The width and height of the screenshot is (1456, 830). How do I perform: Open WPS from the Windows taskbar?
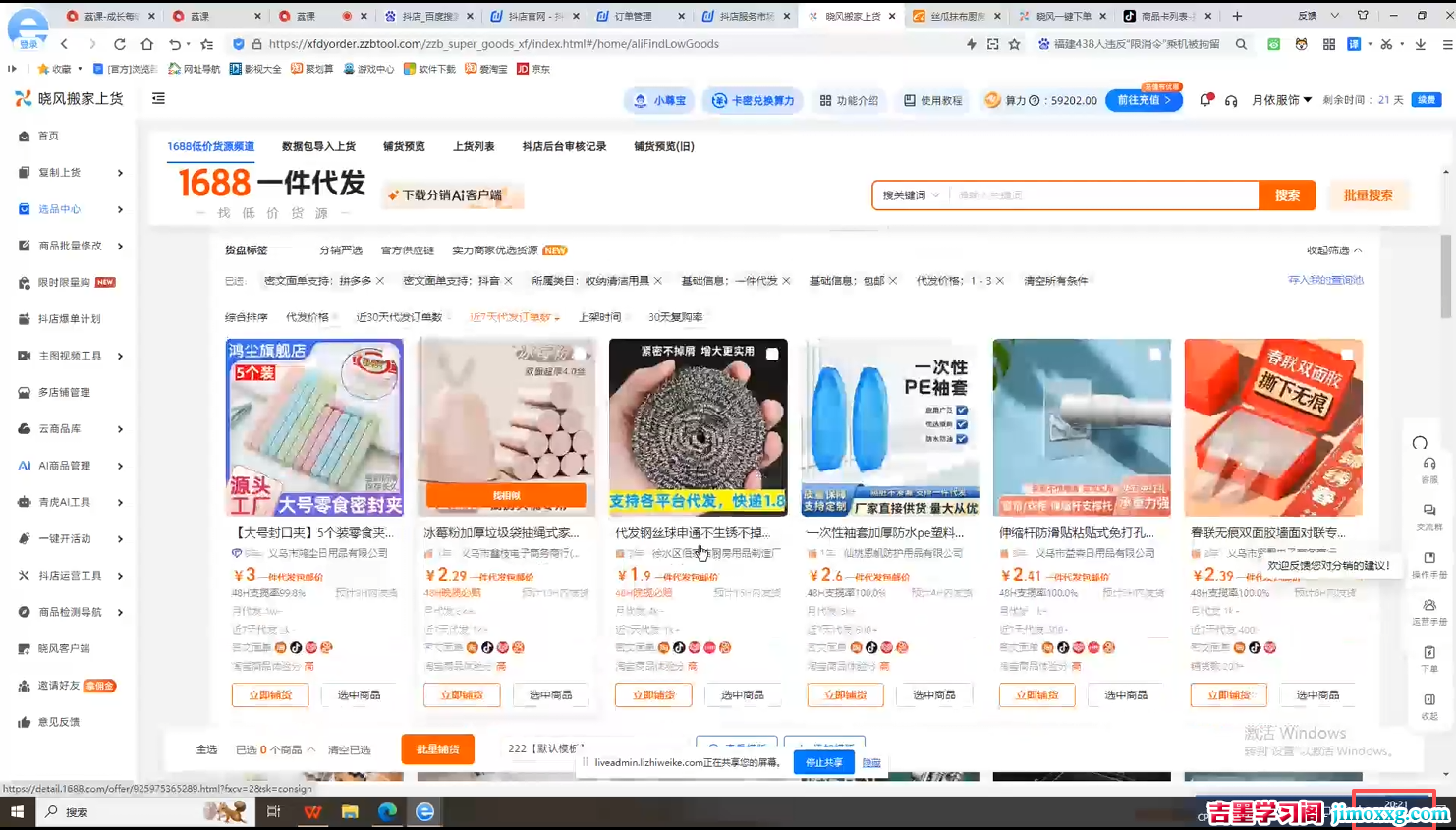coord(310,812)
